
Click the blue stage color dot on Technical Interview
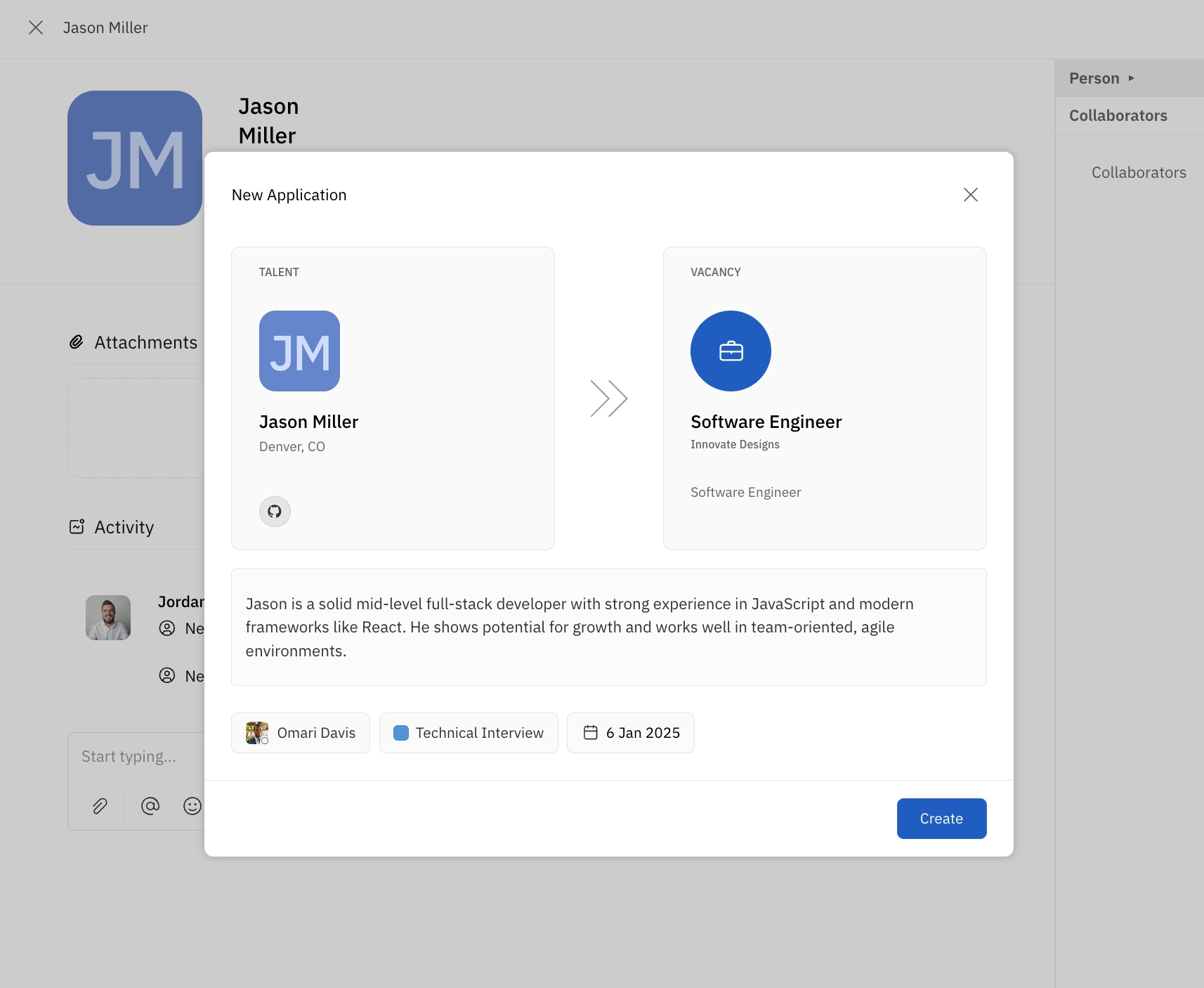pyautogui.click(x=401, y=732)
